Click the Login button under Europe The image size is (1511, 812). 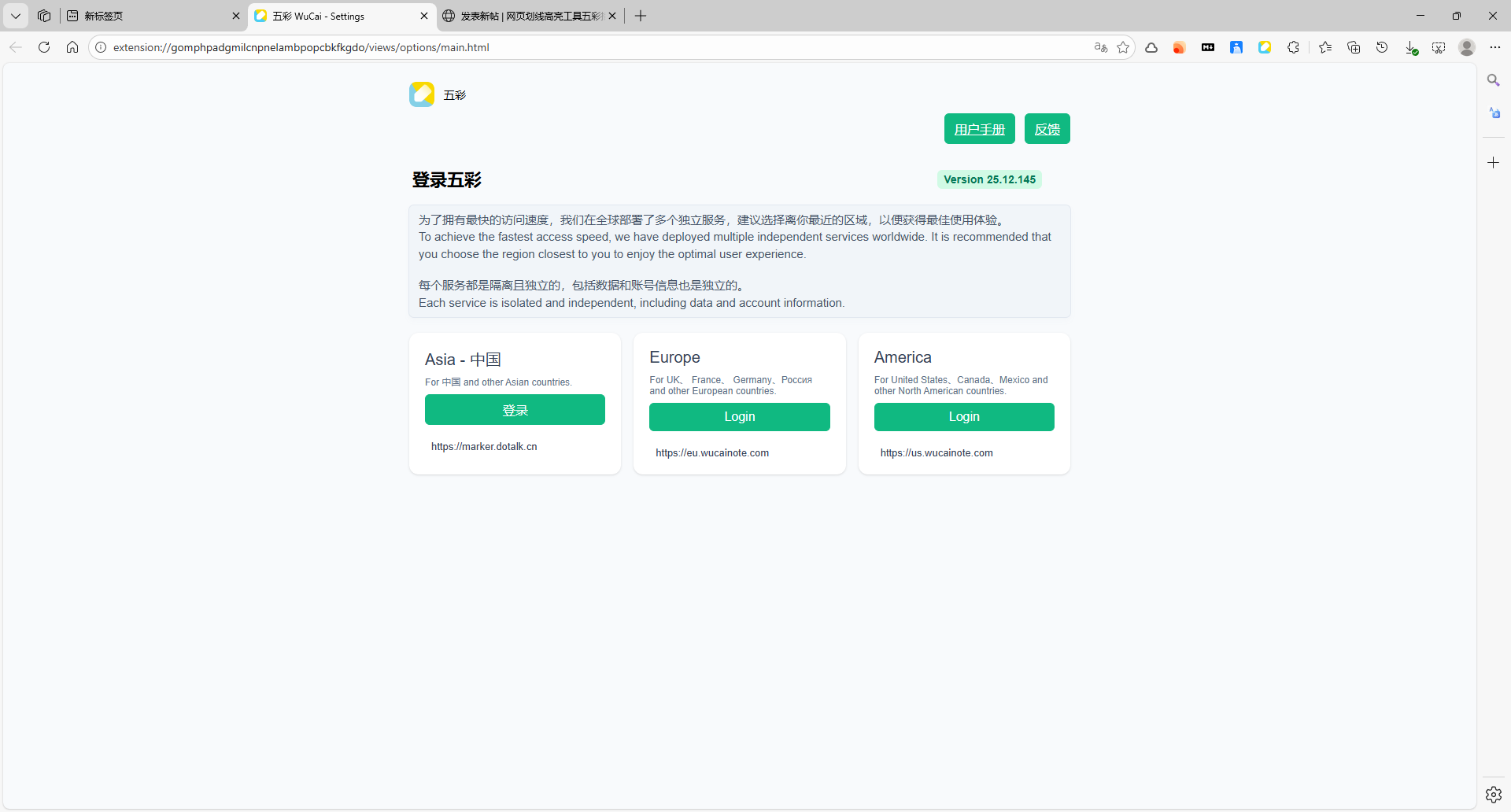pos(739,417)
